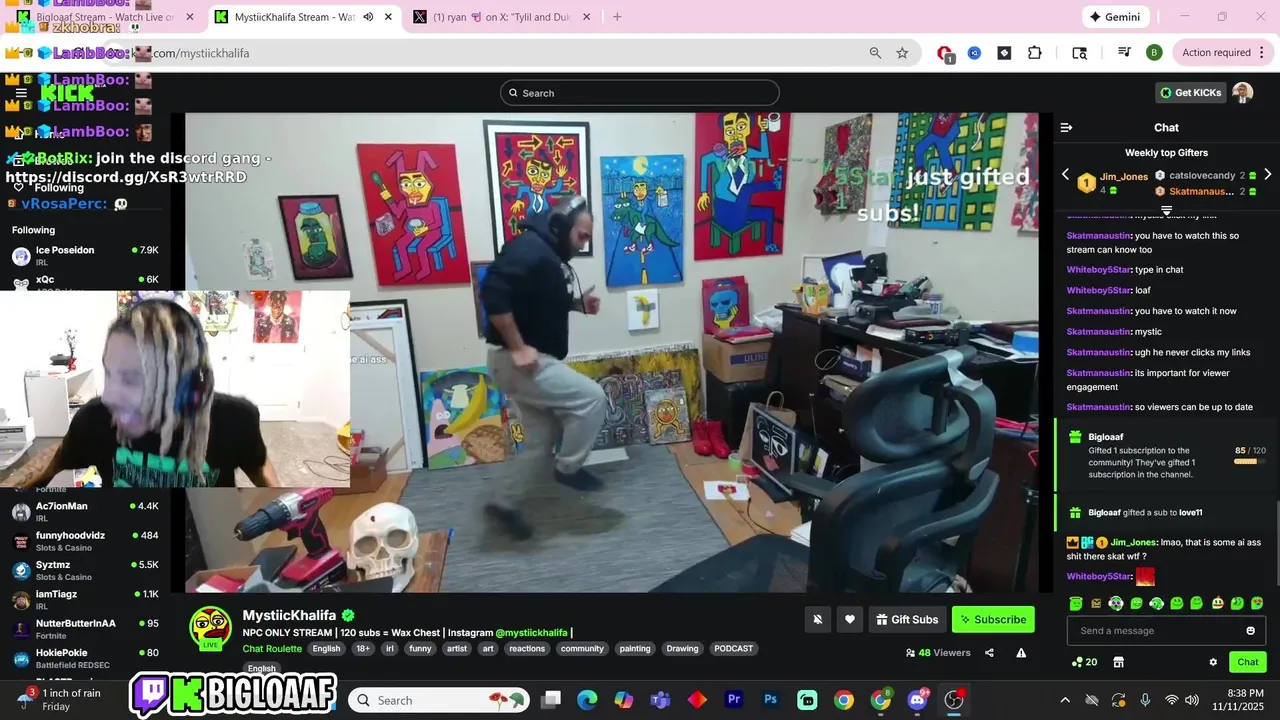The image size is (1280, 720).
Task: Report the stream with warning icon
Action: 1021,653
